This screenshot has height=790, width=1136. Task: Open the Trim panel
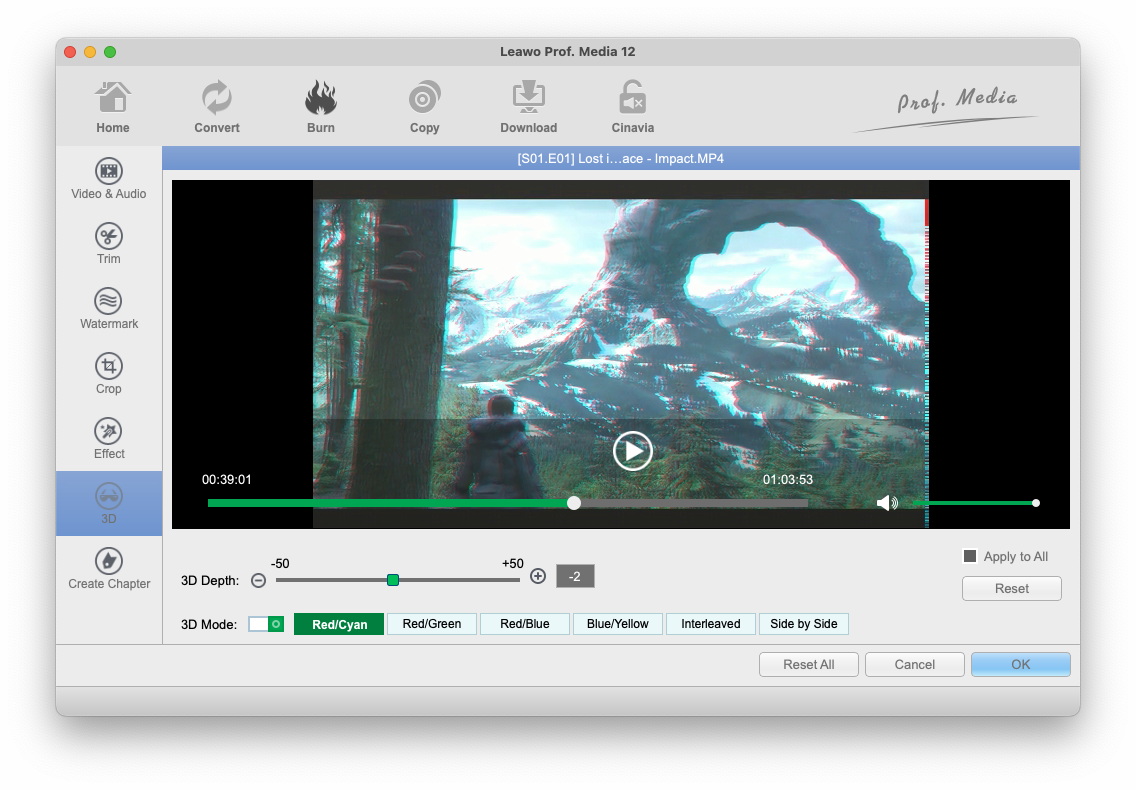click(109, 244)
